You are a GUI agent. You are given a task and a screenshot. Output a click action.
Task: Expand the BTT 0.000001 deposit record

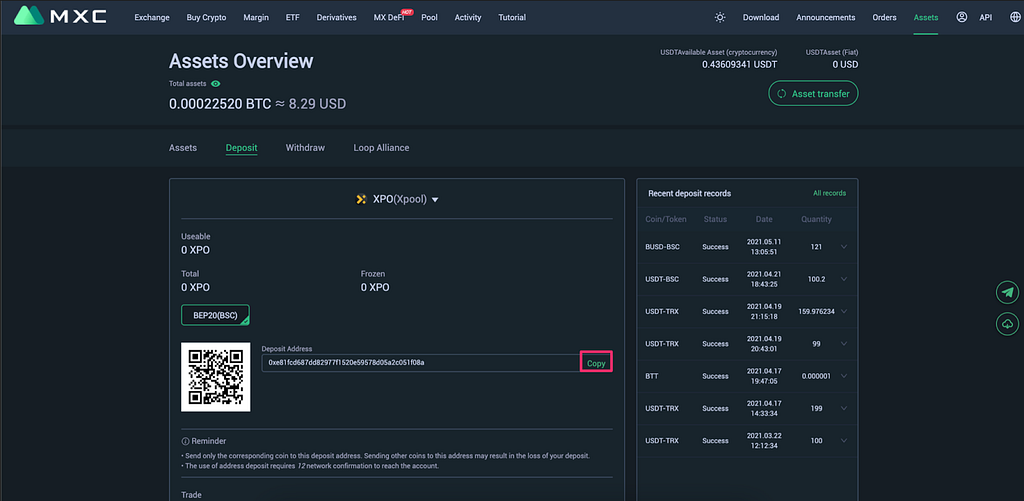844,376
